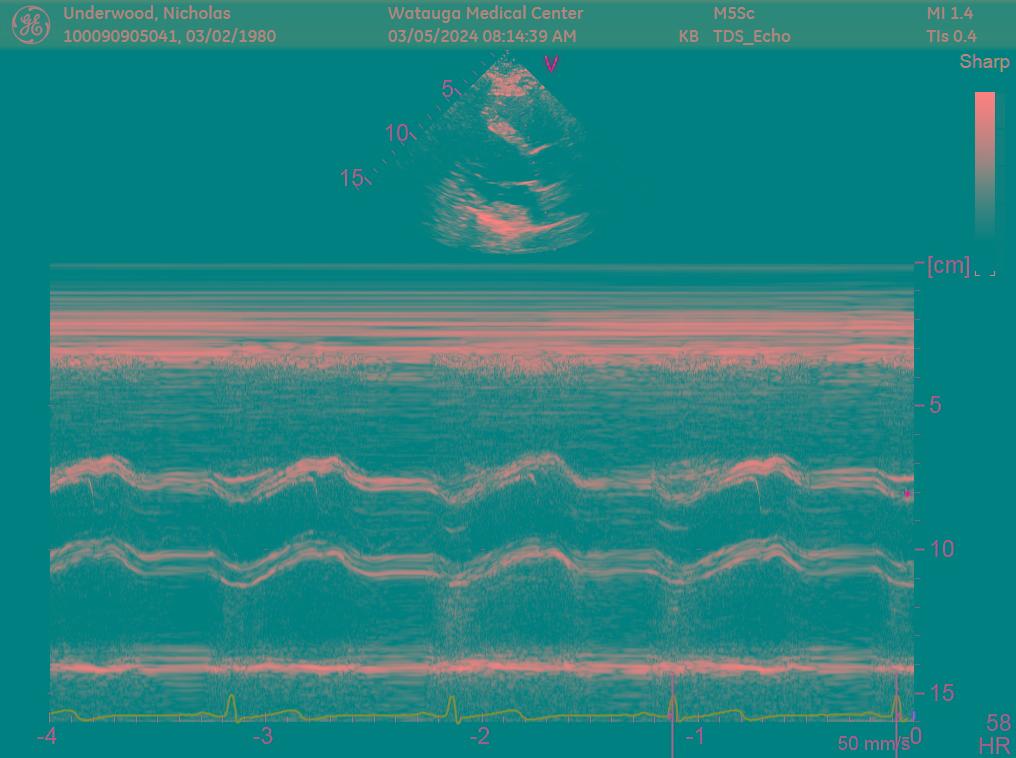The image size is (1016, 758).
Task: Click the Watauga Medical Center institution label
Action: point(485,13)
